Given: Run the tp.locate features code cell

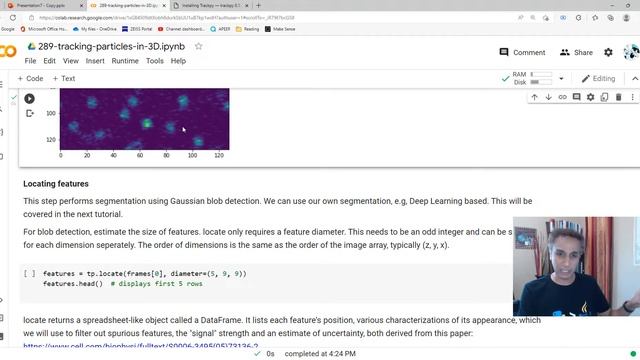Looking at the screenshot, I should tap(29, 273).
